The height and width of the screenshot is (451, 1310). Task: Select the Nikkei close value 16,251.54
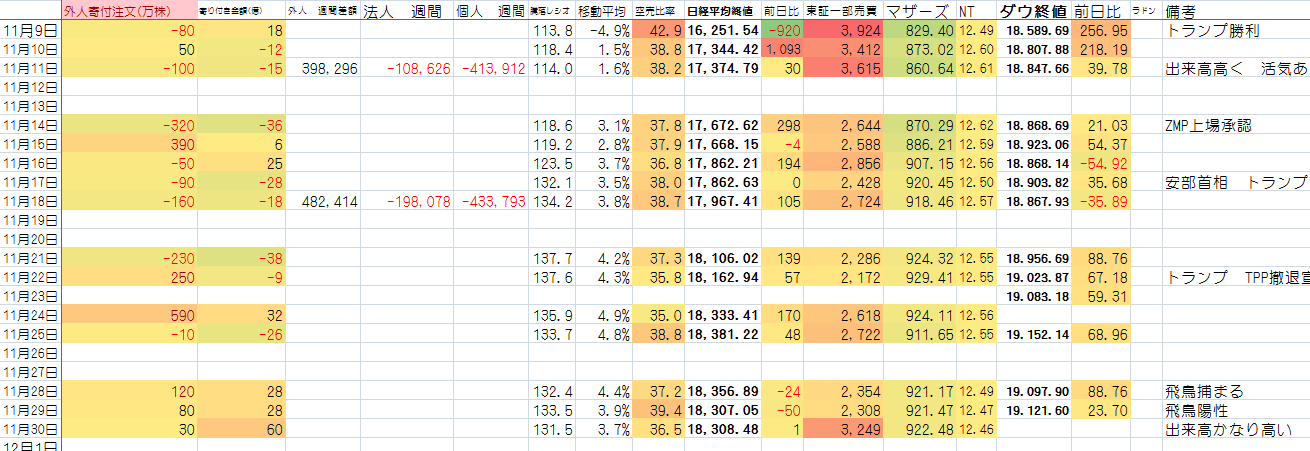pyautogui.click(x=722, y=31)
